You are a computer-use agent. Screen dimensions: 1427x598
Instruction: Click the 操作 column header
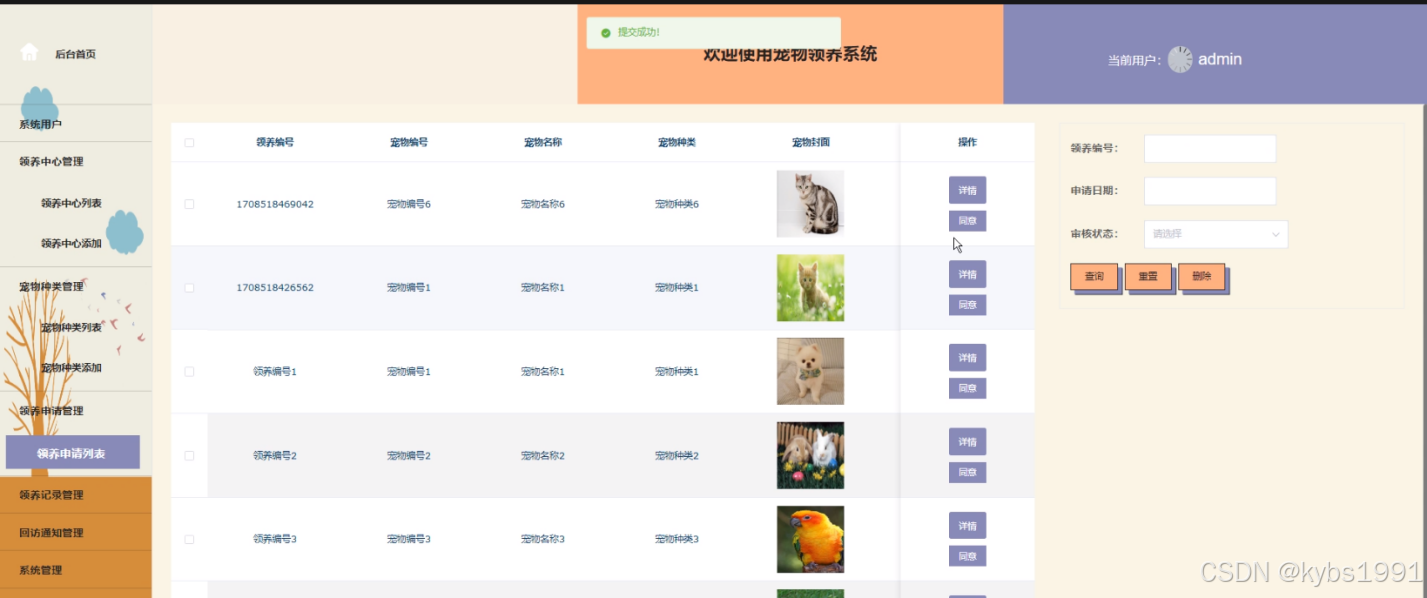tap(967, 142)
